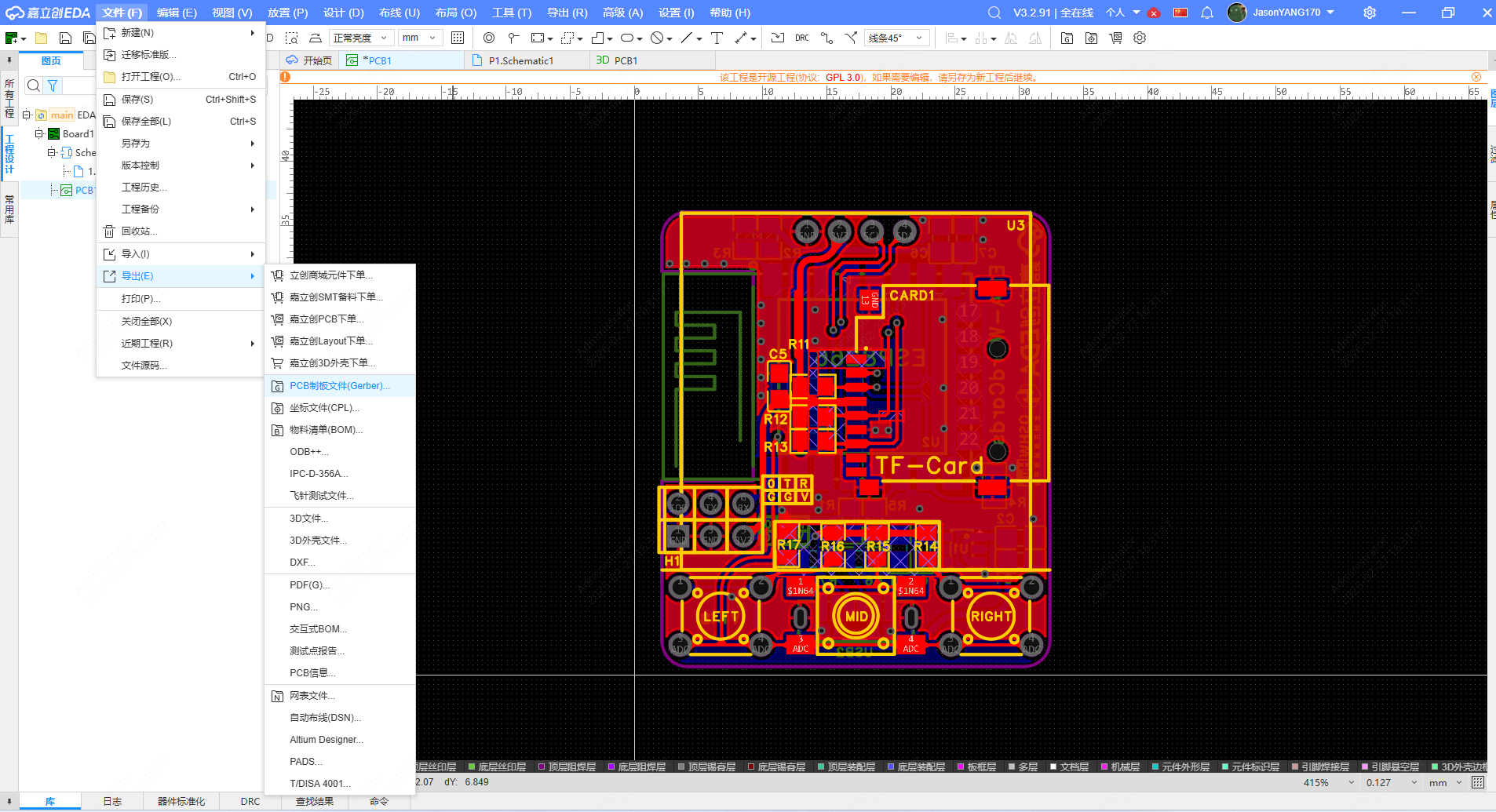Select the via placement tool icon
1496x812 pixels.
coord(489,38)
